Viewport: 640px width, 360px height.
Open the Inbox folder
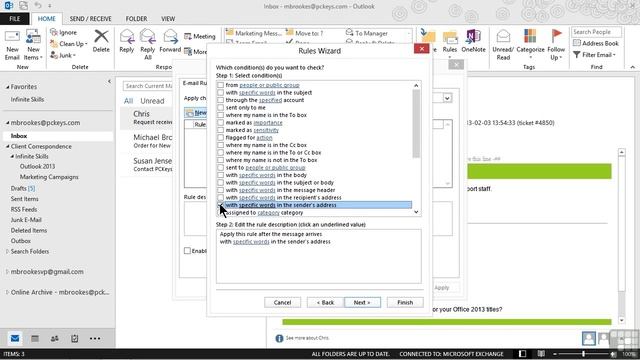click(19, 136)
